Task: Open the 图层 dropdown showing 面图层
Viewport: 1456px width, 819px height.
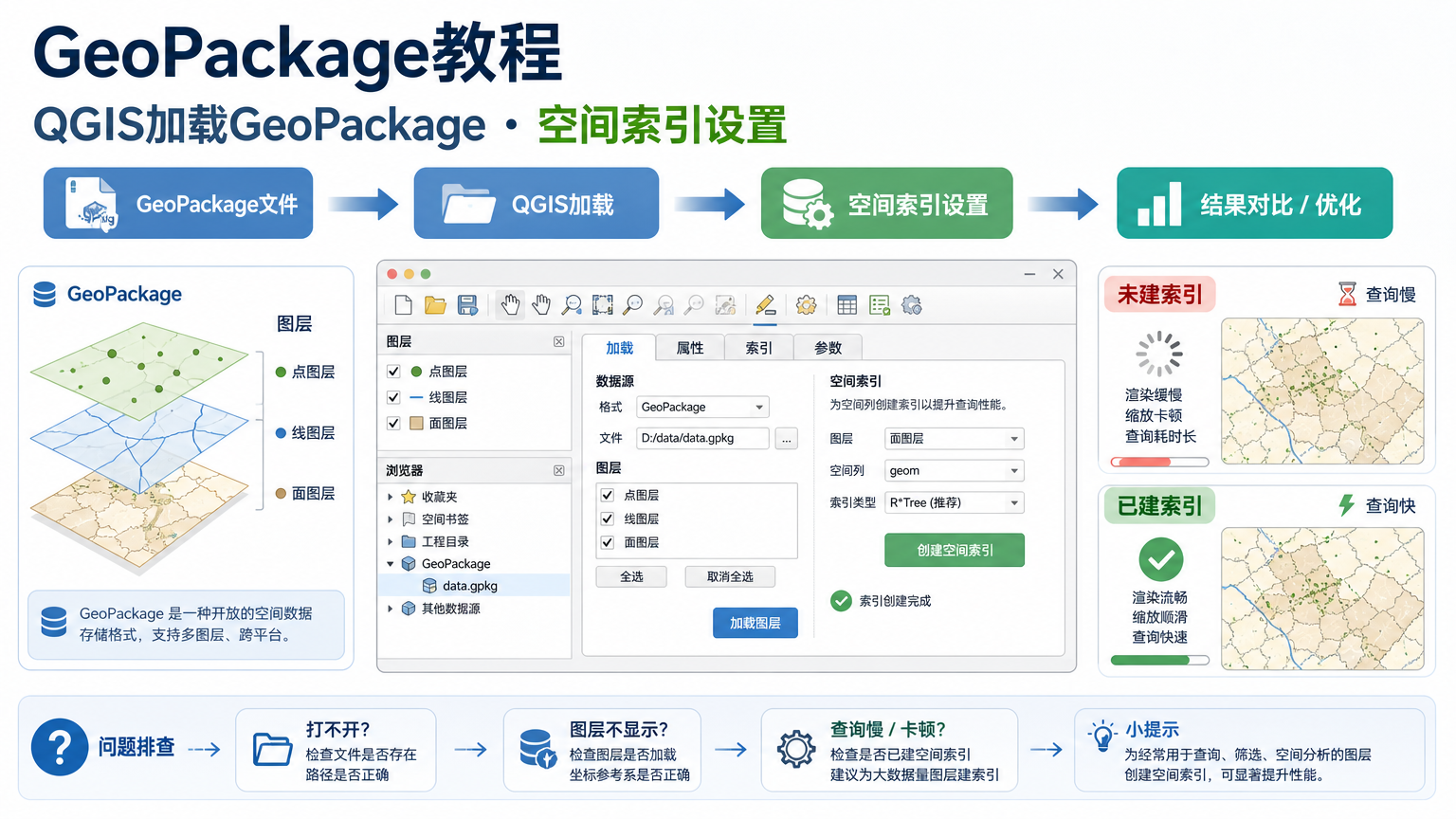Action: tap(955, 439)
